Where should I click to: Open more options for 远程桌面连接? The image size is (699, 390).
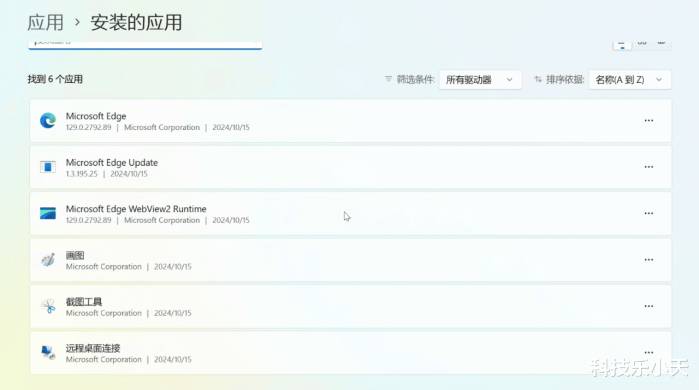point(649,352)
